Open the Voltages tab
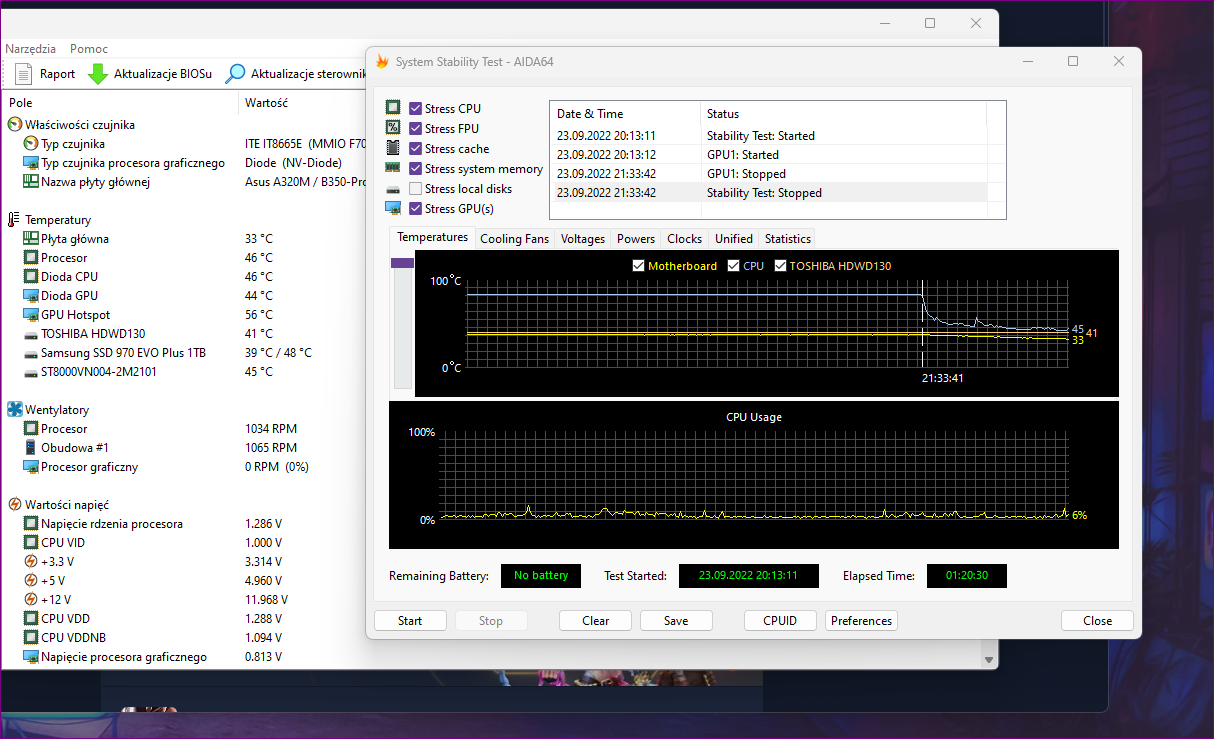1214x739 pixels. click(x=583, y=239)
